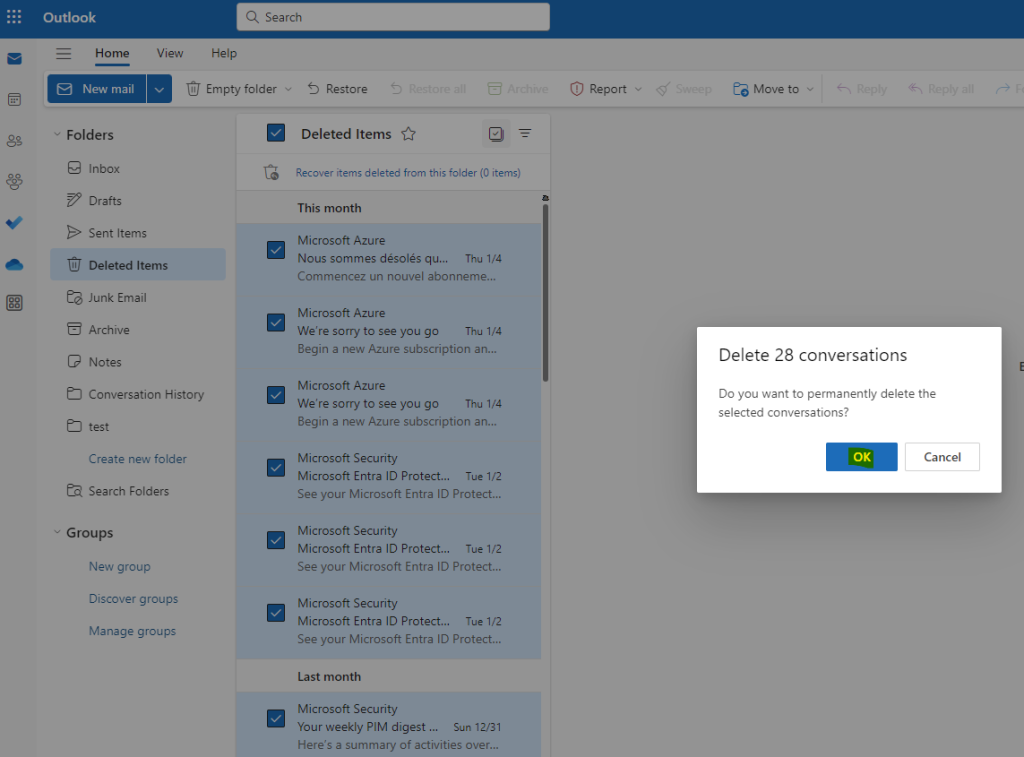The width and height of the screenshot is (1024, 757).
Task: Click the message list vertical scrollbar
Action: pyautogui.click(x=545, y=292)
